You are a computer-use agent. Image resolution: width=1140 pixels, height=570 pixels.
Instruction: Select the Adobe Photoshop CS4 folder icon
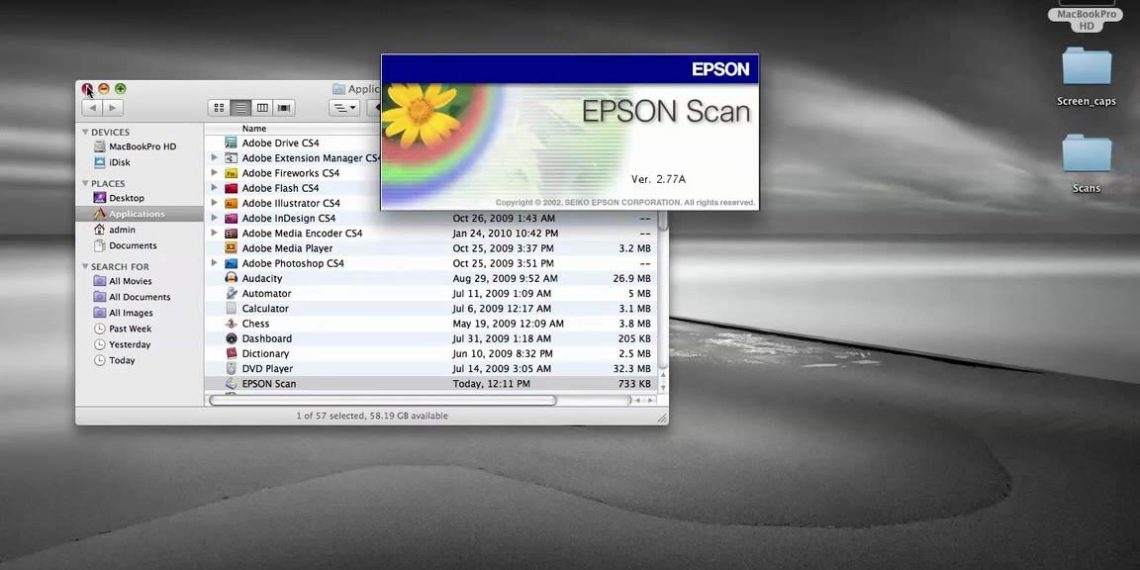[x=231, y=263]
